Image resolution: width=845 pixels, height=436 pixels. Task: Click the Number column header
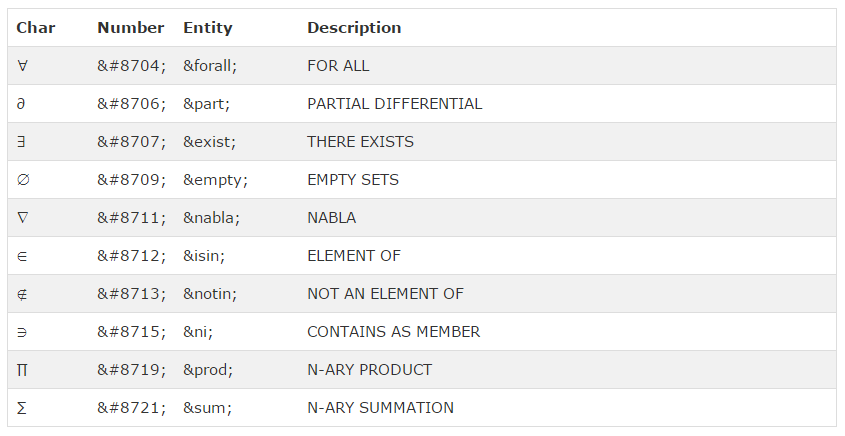click(x=130, y=28)
